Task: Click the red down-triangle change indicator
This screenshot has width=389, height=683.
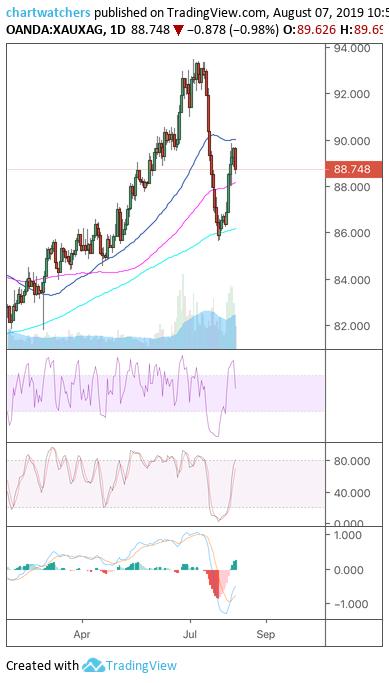Action: 178,31
